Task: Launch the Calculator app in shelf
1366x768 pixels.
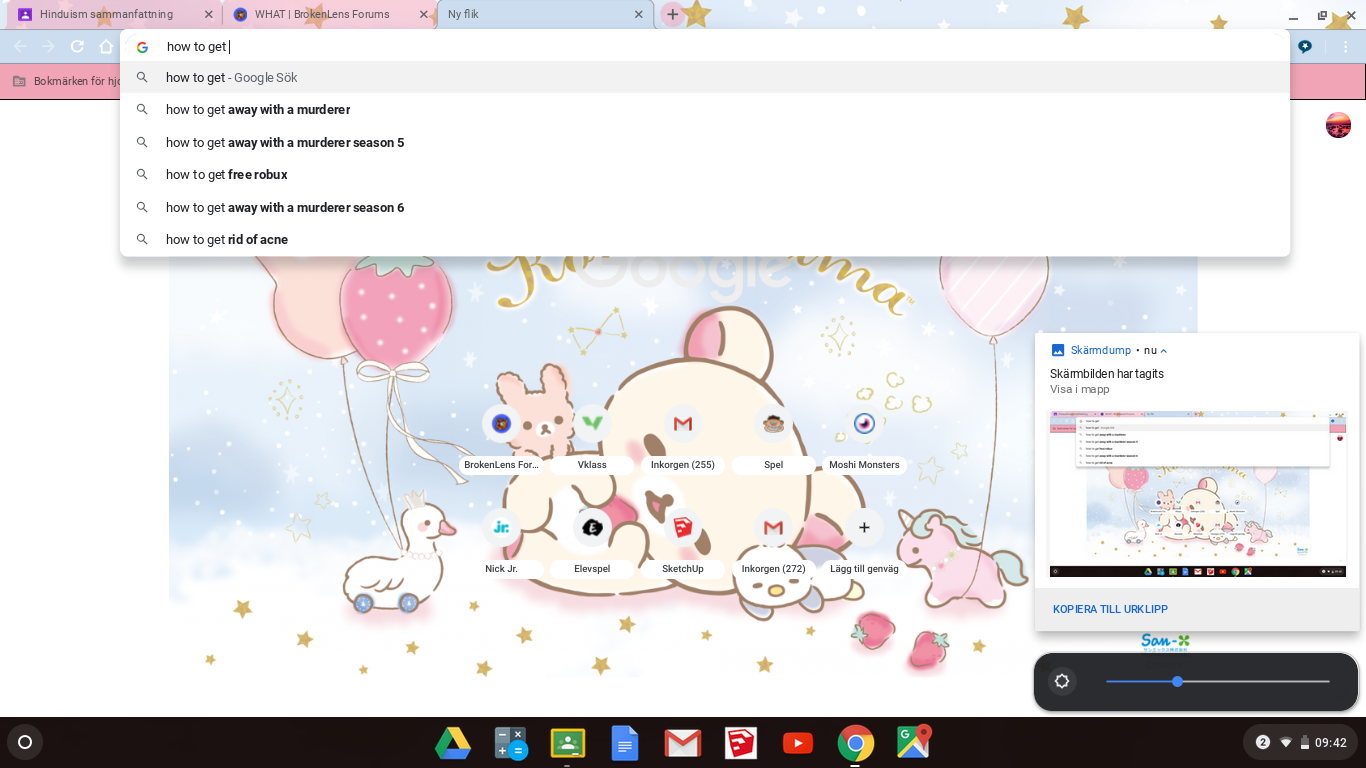Action: point(511,743)
